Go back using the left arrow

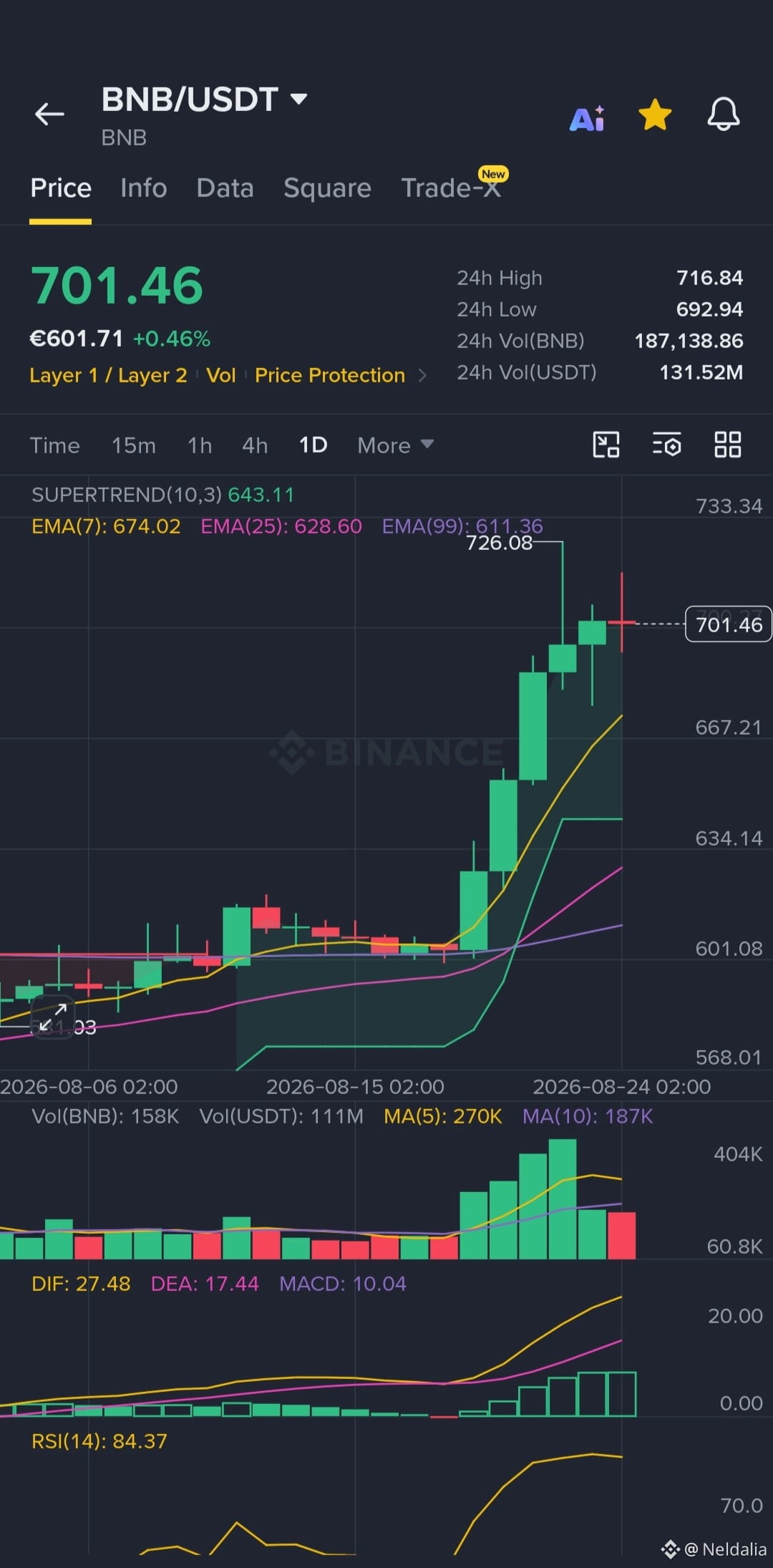[x=49, y=114]
